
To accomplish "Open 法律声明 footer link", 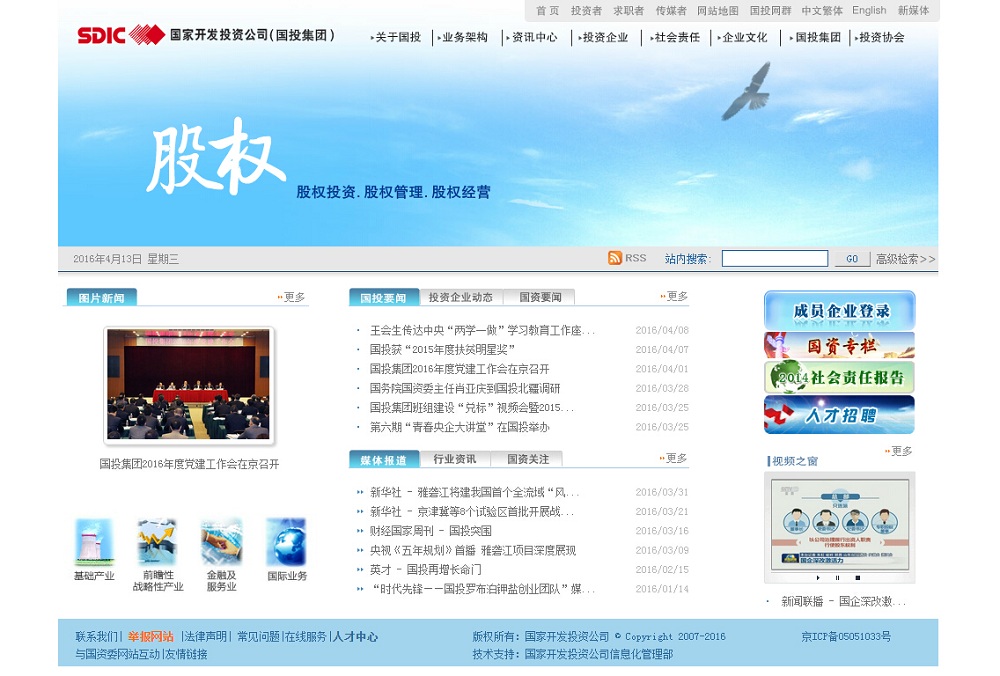I will click(205, 636).
